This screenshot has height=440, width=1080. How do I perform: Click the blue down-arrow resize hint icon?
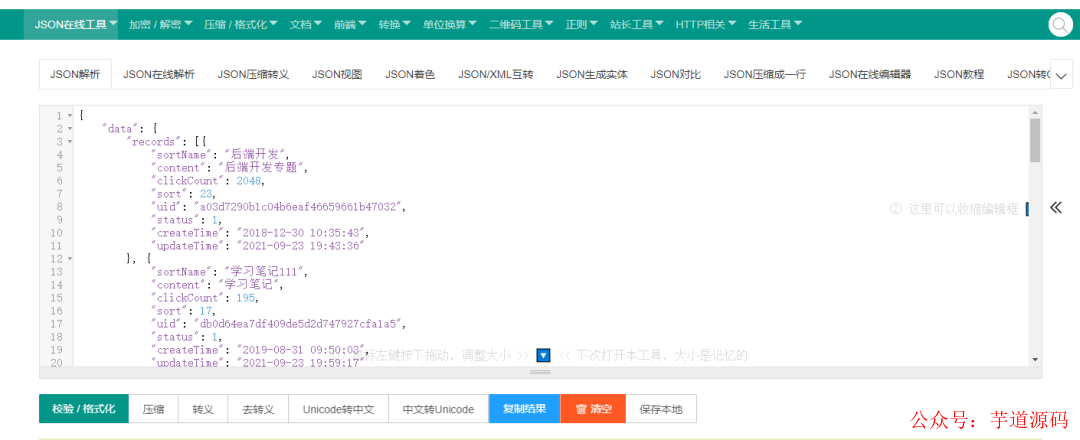coord(543,355)
